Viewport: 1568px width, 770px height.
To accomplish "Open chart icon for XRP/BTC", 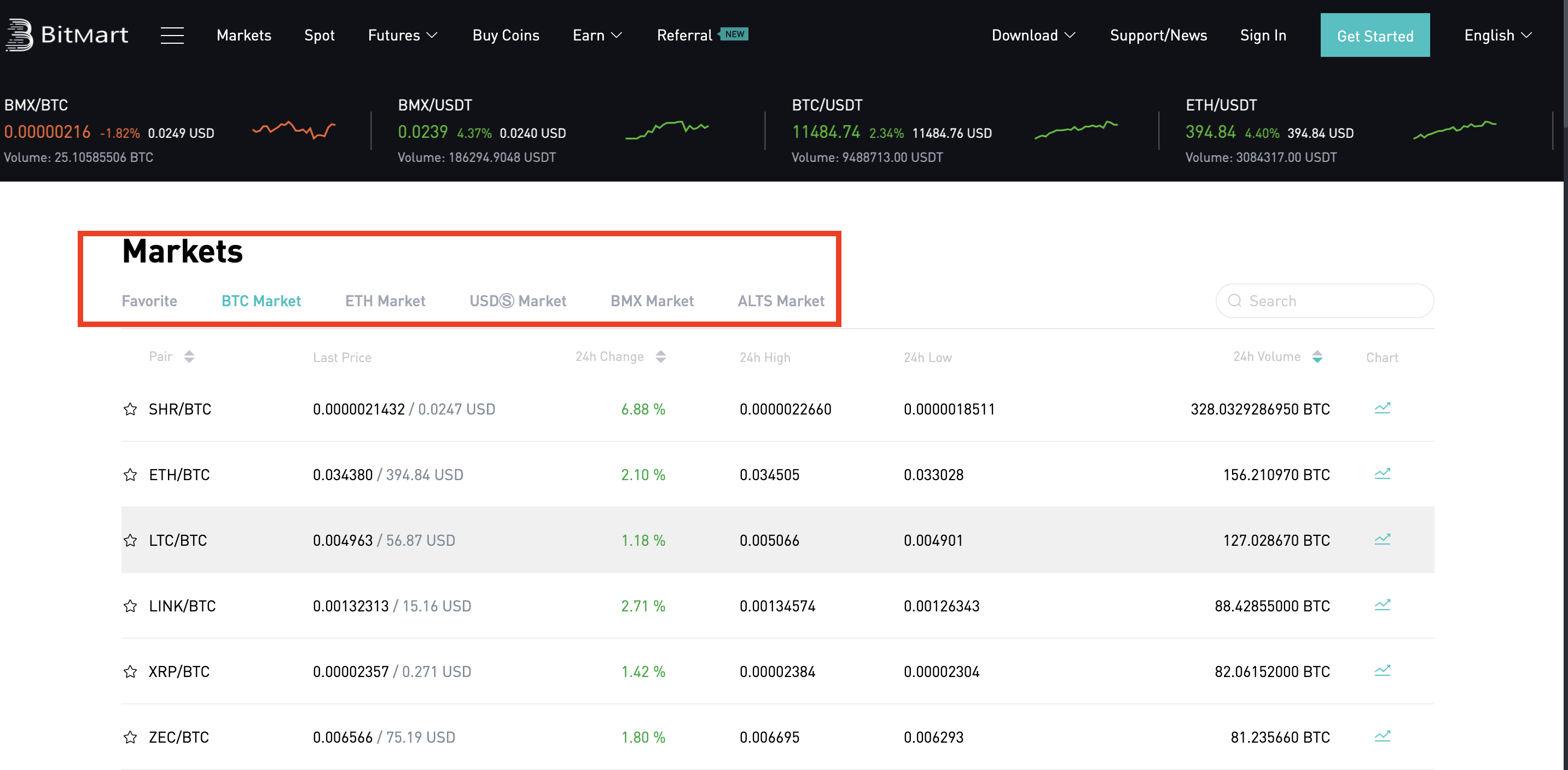I will click(1383, 671).
